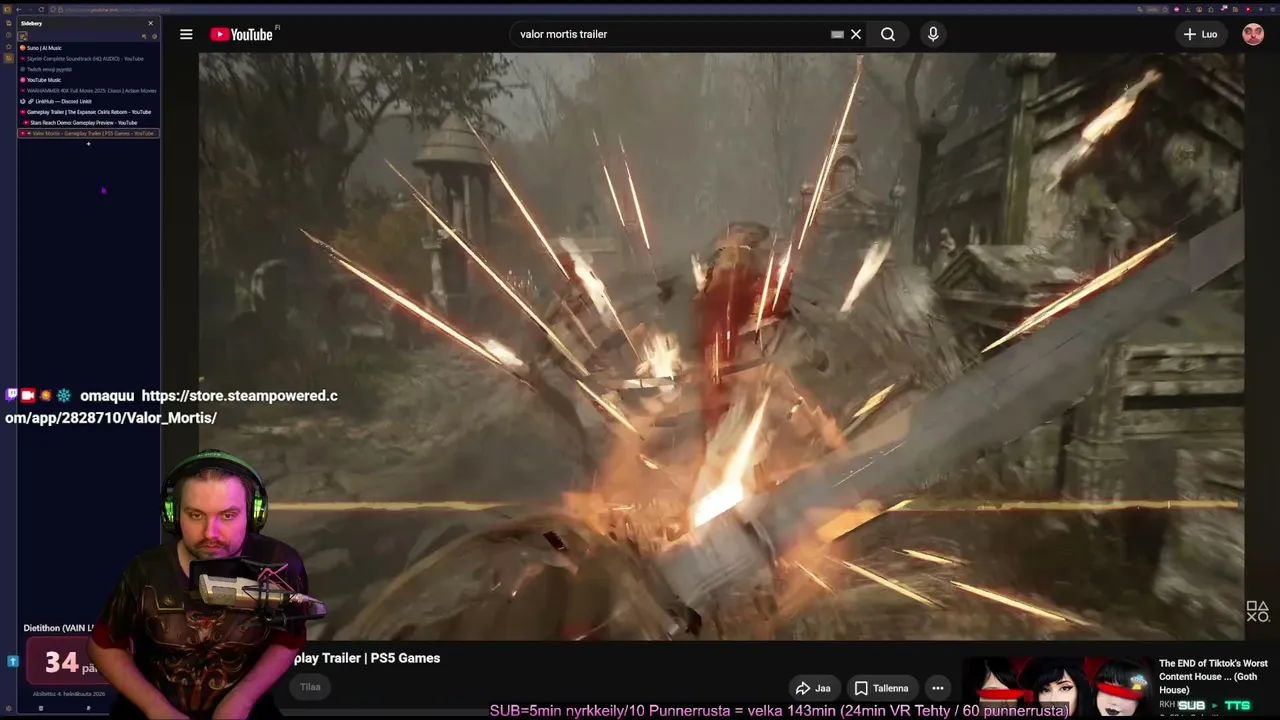Go to the YouTube home logo
This screenshot has width=1280, height=720.
coord(242,34)
